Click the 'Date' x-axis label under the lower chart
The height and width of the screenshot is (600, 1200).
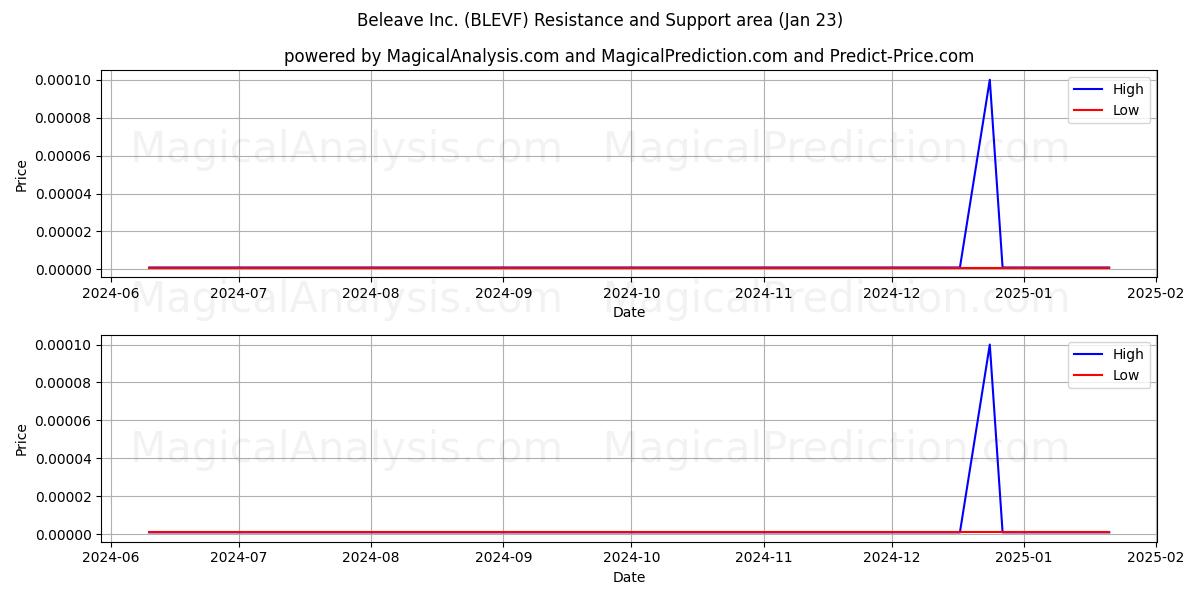coord(629,577)
